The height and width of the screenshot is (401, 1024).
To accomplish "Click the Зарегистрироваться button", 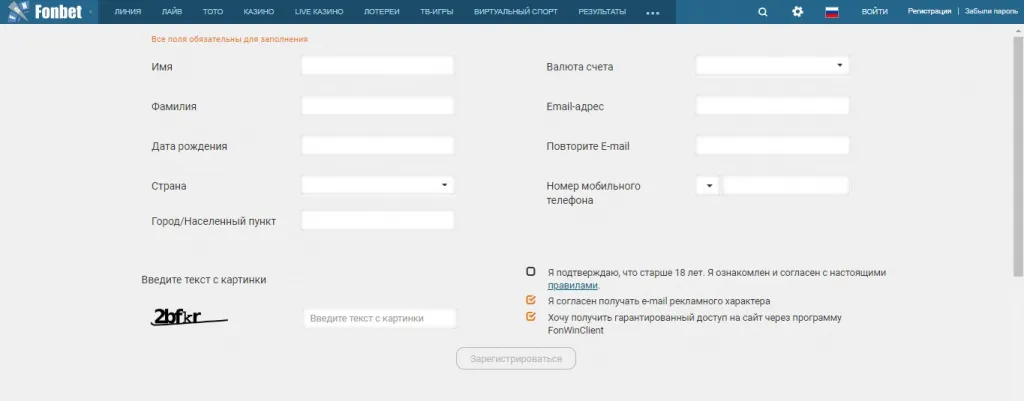I will pyautogui.click(x=516, y=359).
